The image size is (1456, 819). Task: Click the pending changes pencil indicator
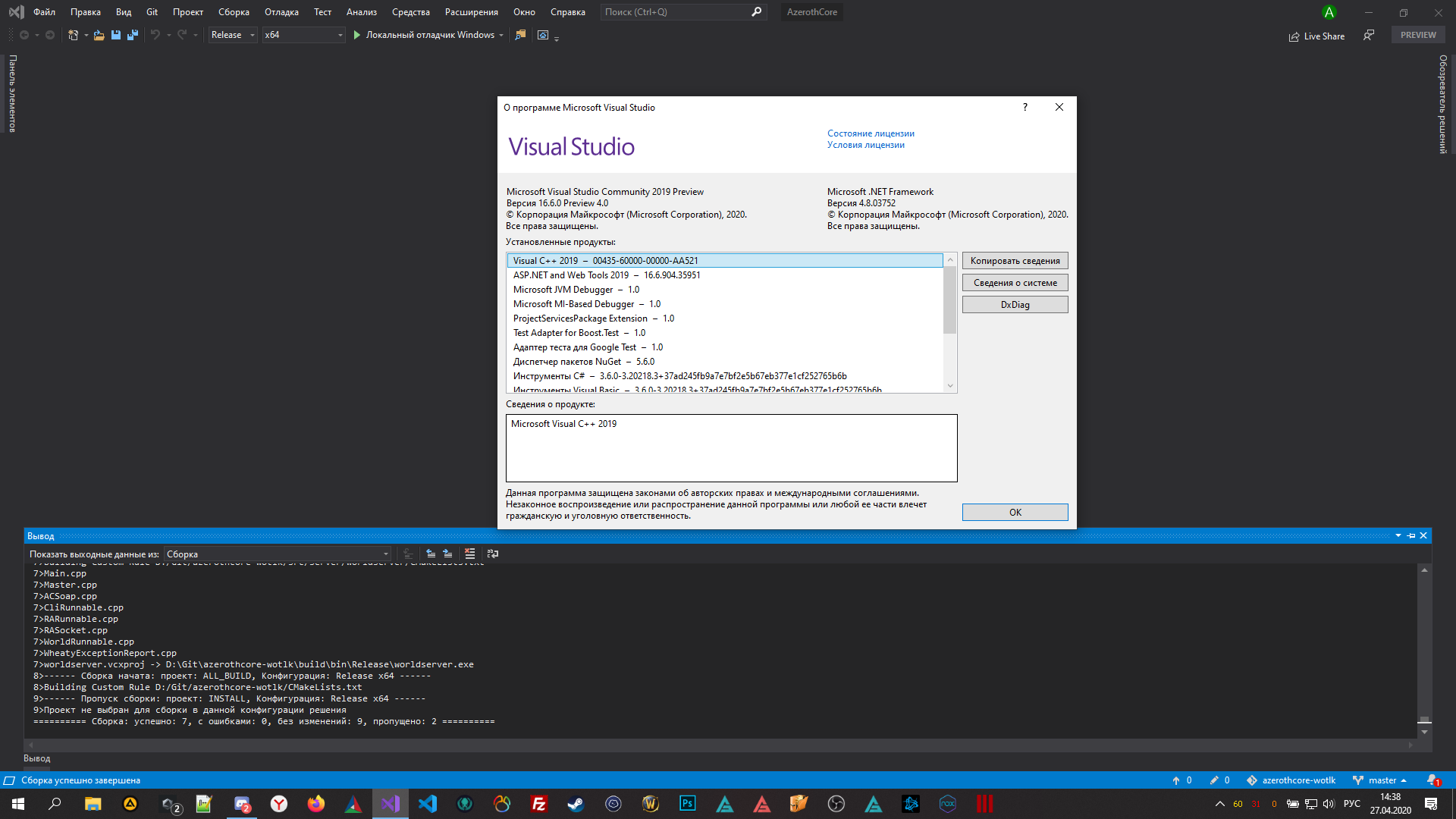coord(1219,780)
